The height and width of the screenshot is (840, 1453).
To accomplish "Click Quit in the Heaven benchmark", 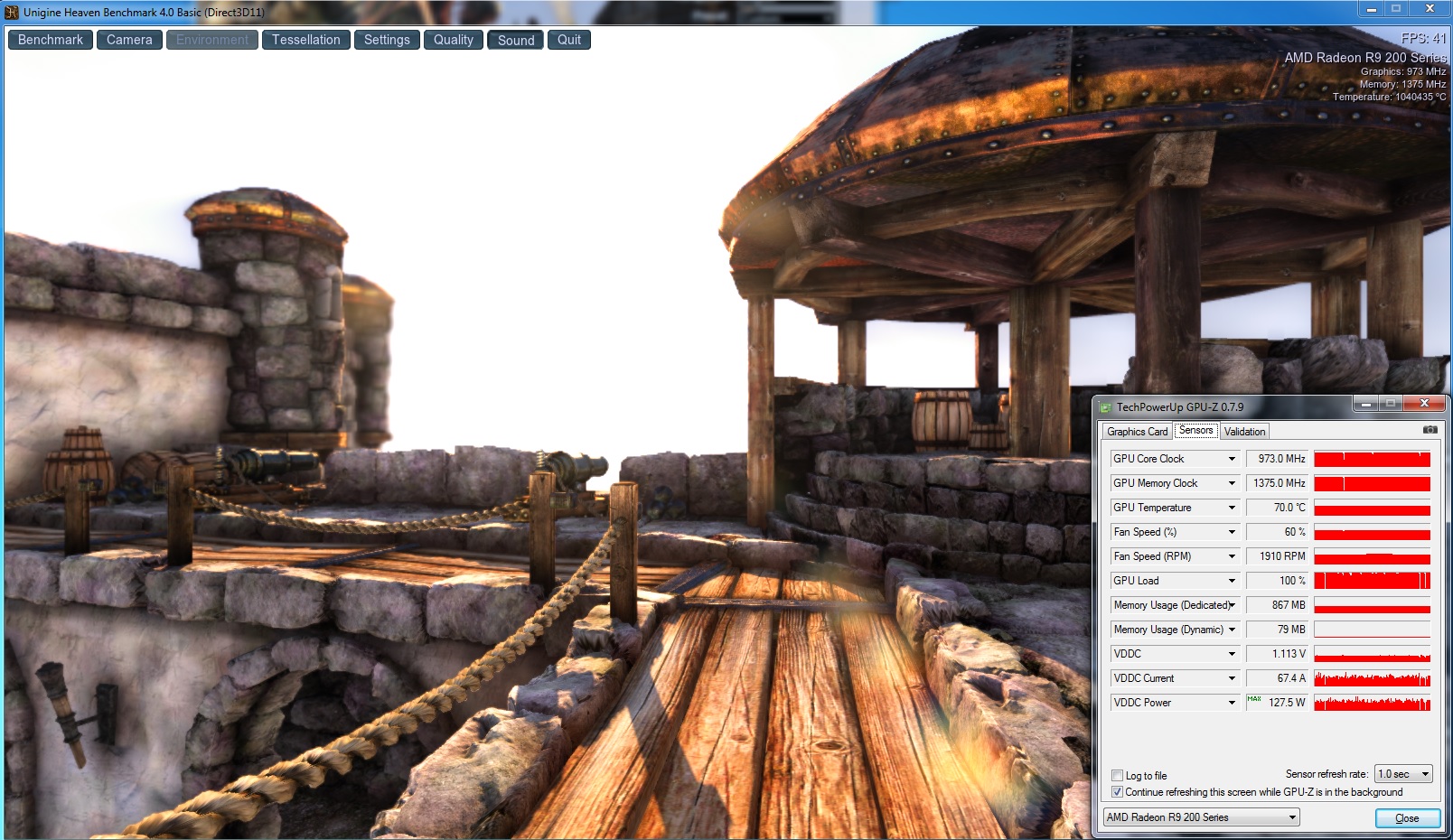I will [569, 40].
